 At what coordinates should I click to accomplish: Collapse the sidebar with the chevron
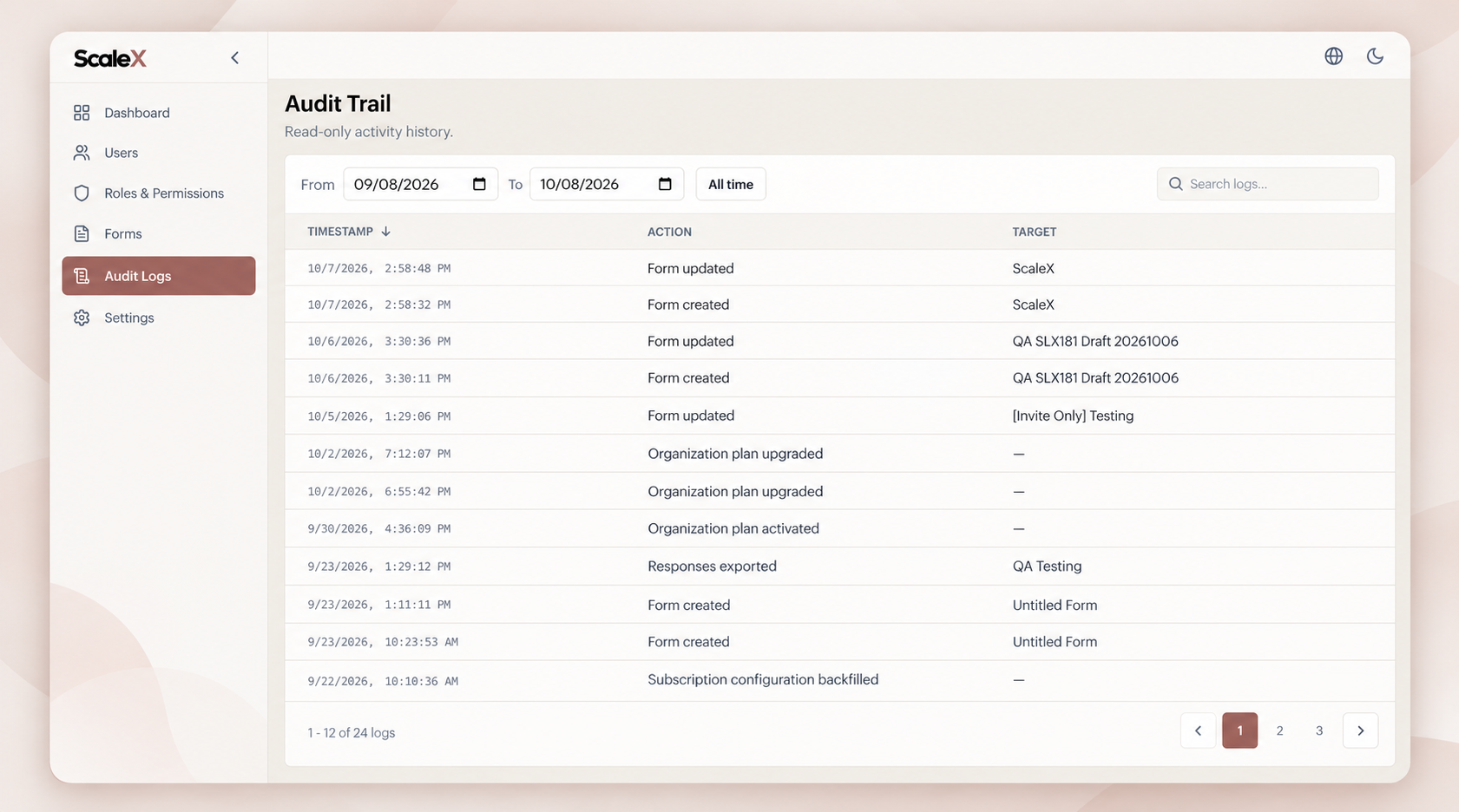[234, 58]
